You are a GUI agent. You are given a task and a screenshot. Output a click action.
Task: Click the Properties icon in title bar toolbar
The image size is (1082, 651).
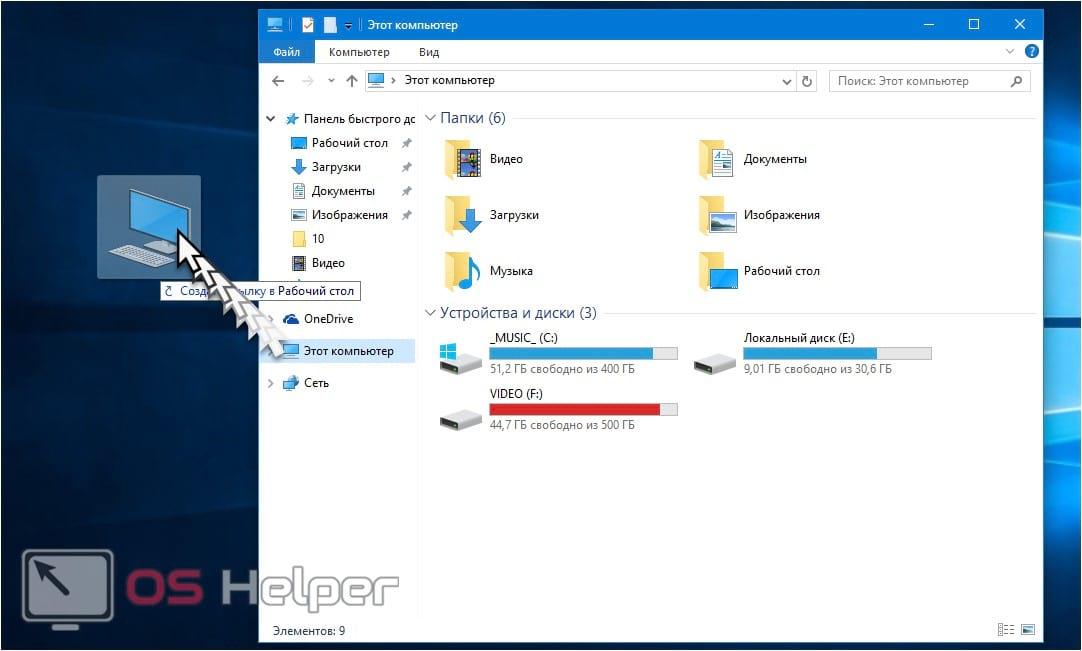point(308,25)
